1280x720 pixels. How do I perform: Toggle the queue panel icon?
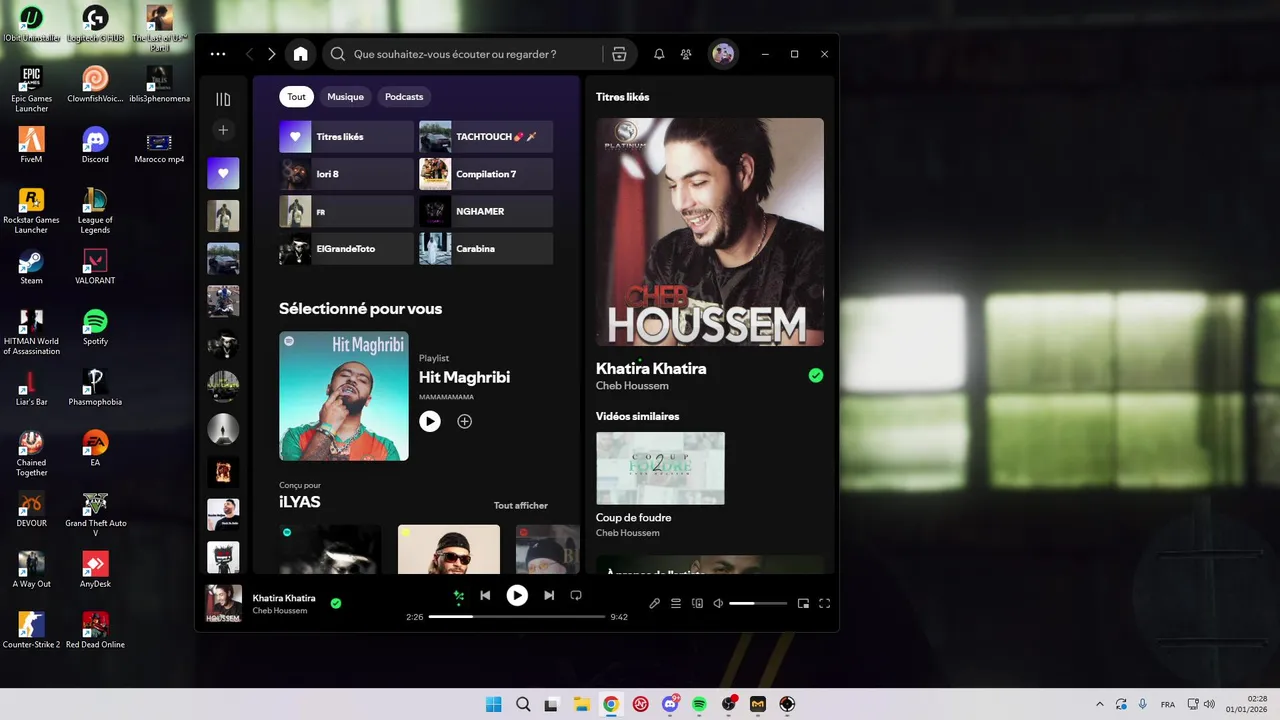coord(676,603)
